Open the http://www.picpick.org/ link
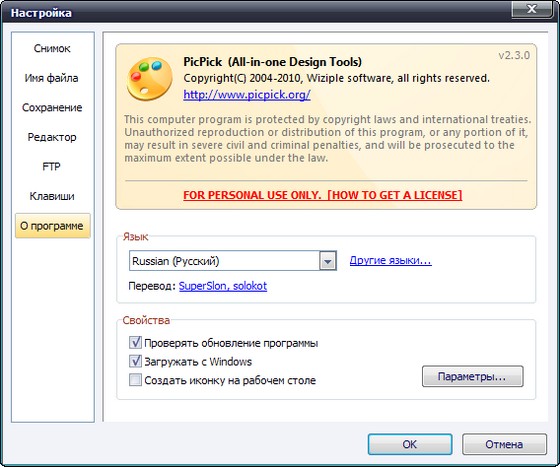The image size is (560, 467). click(247, 95)
